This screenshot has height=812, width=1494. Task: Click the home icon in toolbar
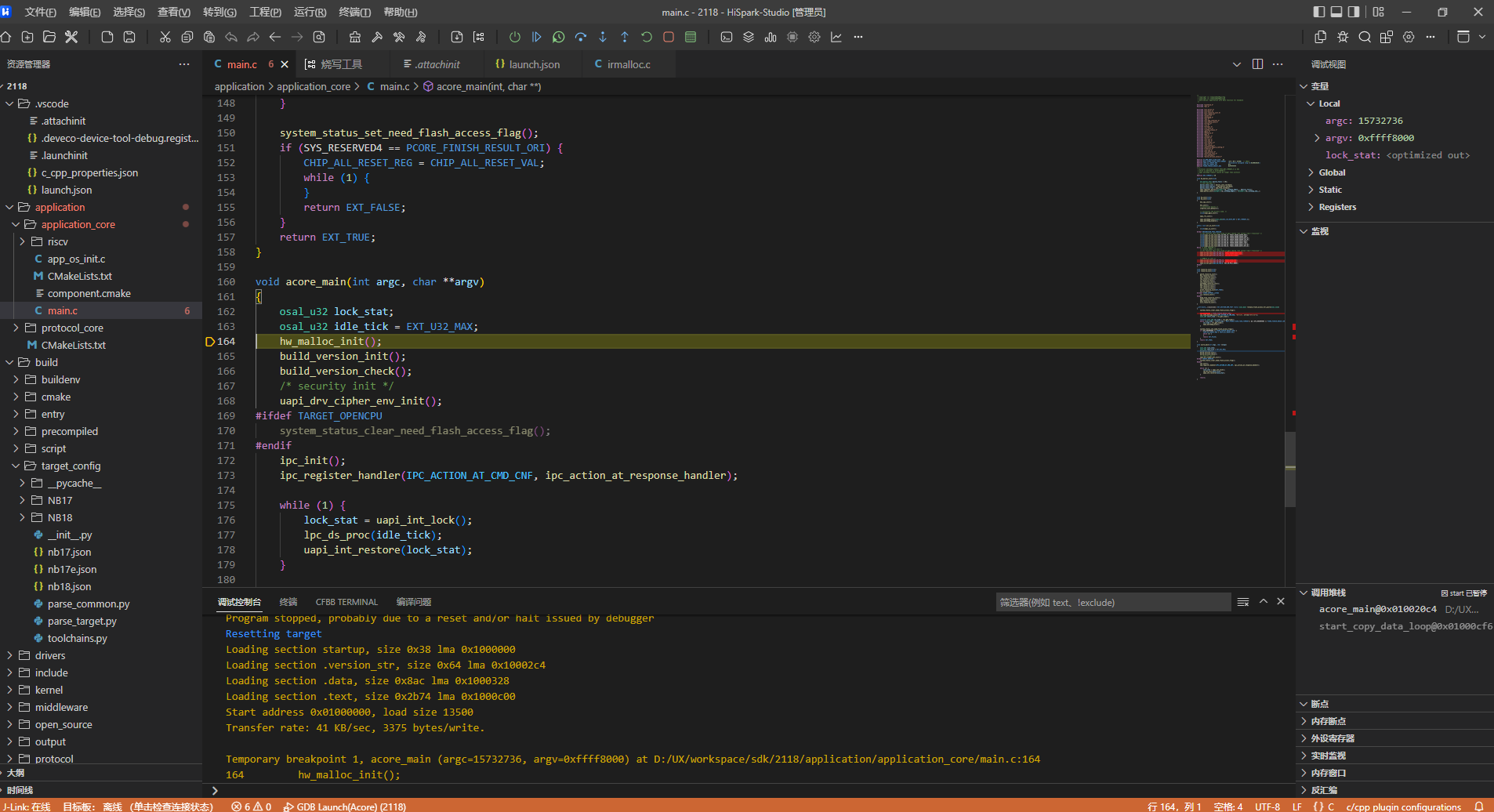pyautogui.click(x=5, y=37)
